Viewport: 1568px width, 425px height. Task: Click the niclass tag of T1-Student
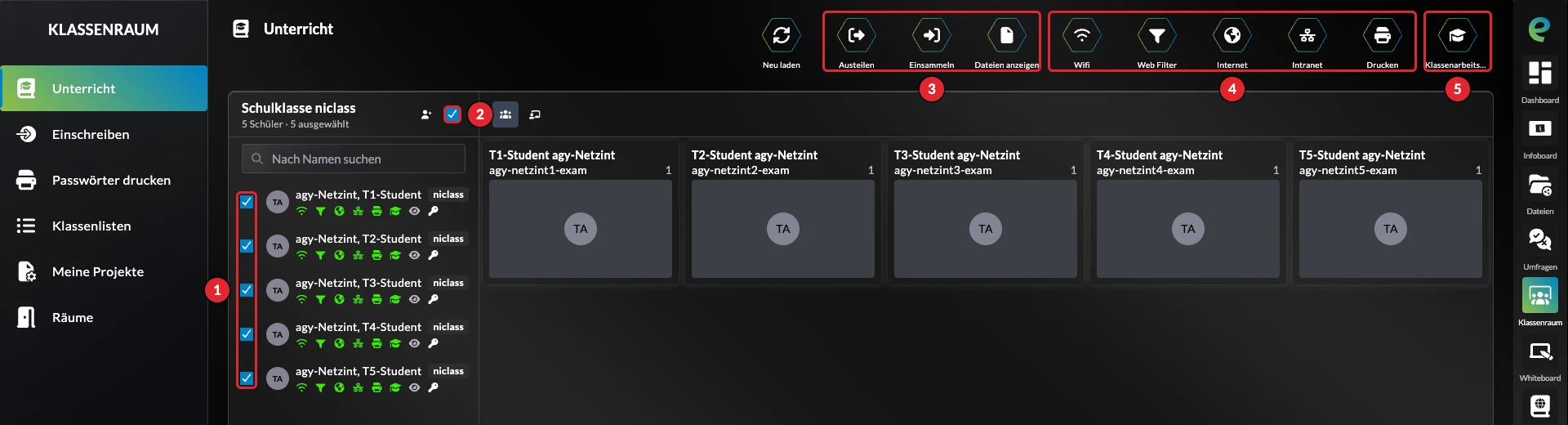point(448,195)
